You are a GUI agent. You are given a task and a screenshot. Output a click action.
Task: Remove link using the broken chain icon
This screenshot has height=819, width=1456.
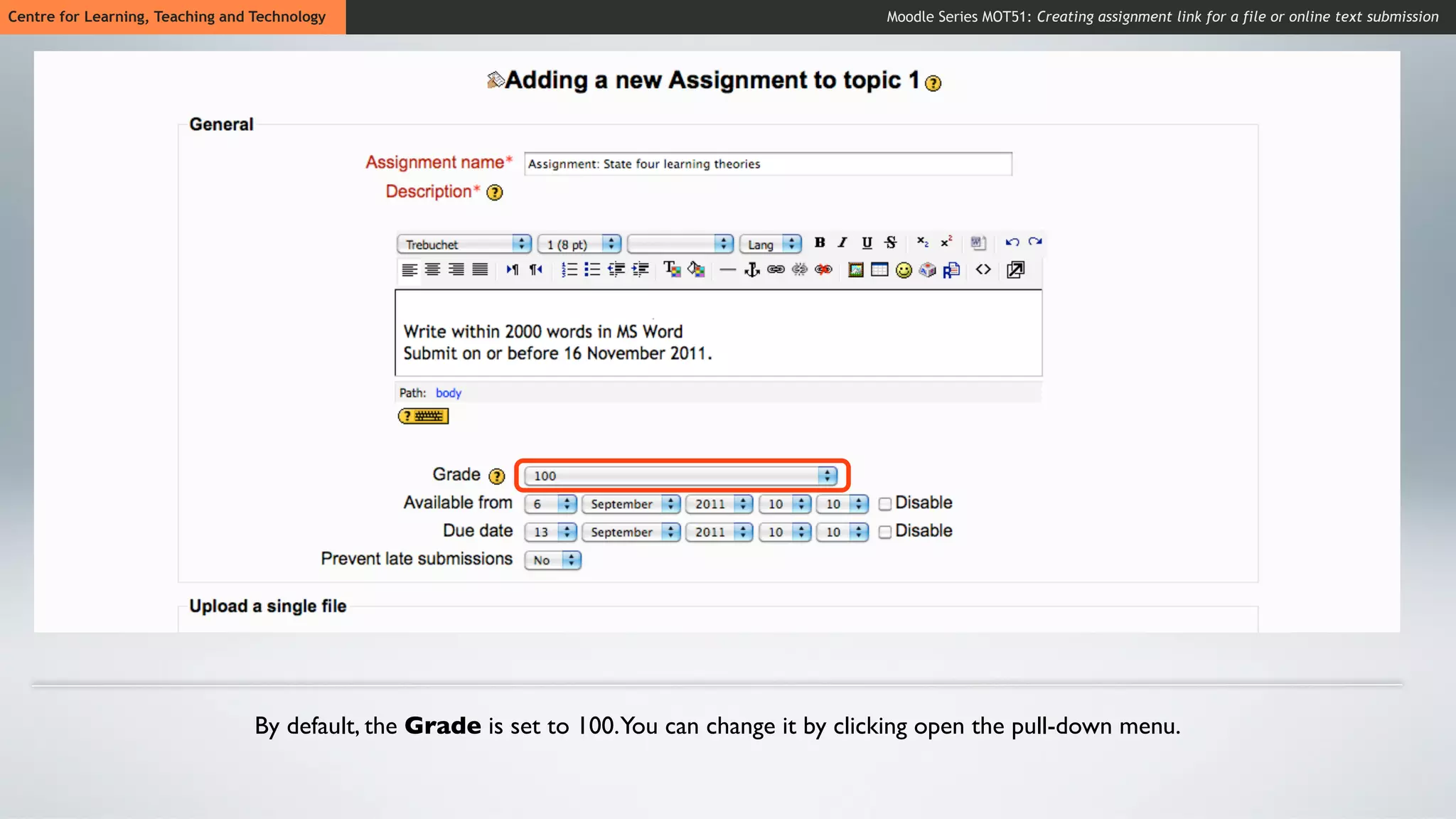click(x=800, y=269)
